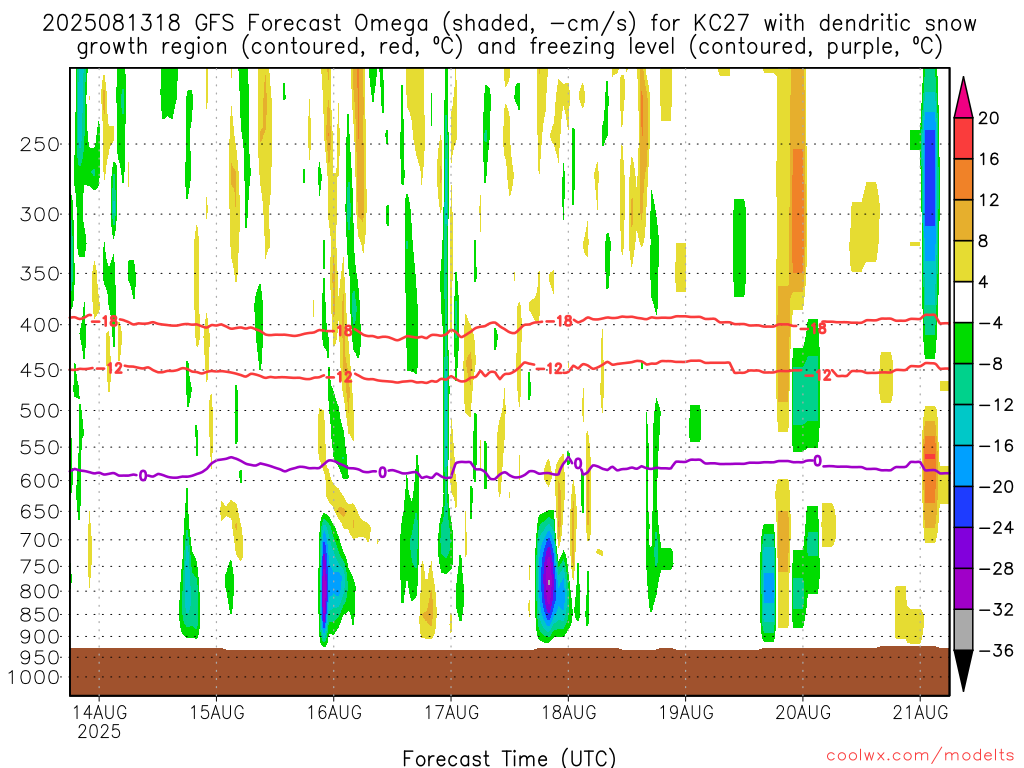This screenshot has width=1024, height=768.
Task: Click the black downward arrow below the colorbar
Action: (x=963, y=671)
